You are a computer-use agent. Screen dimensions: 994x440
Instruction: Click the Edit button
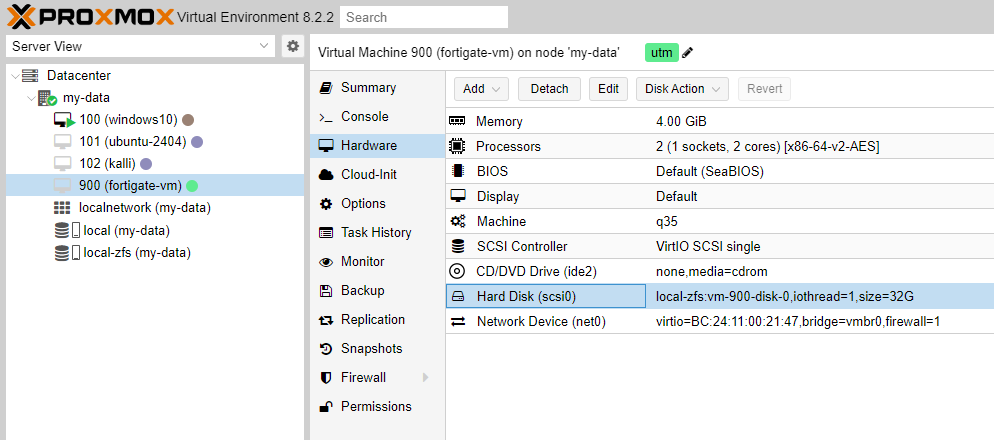tap(608, 89)
